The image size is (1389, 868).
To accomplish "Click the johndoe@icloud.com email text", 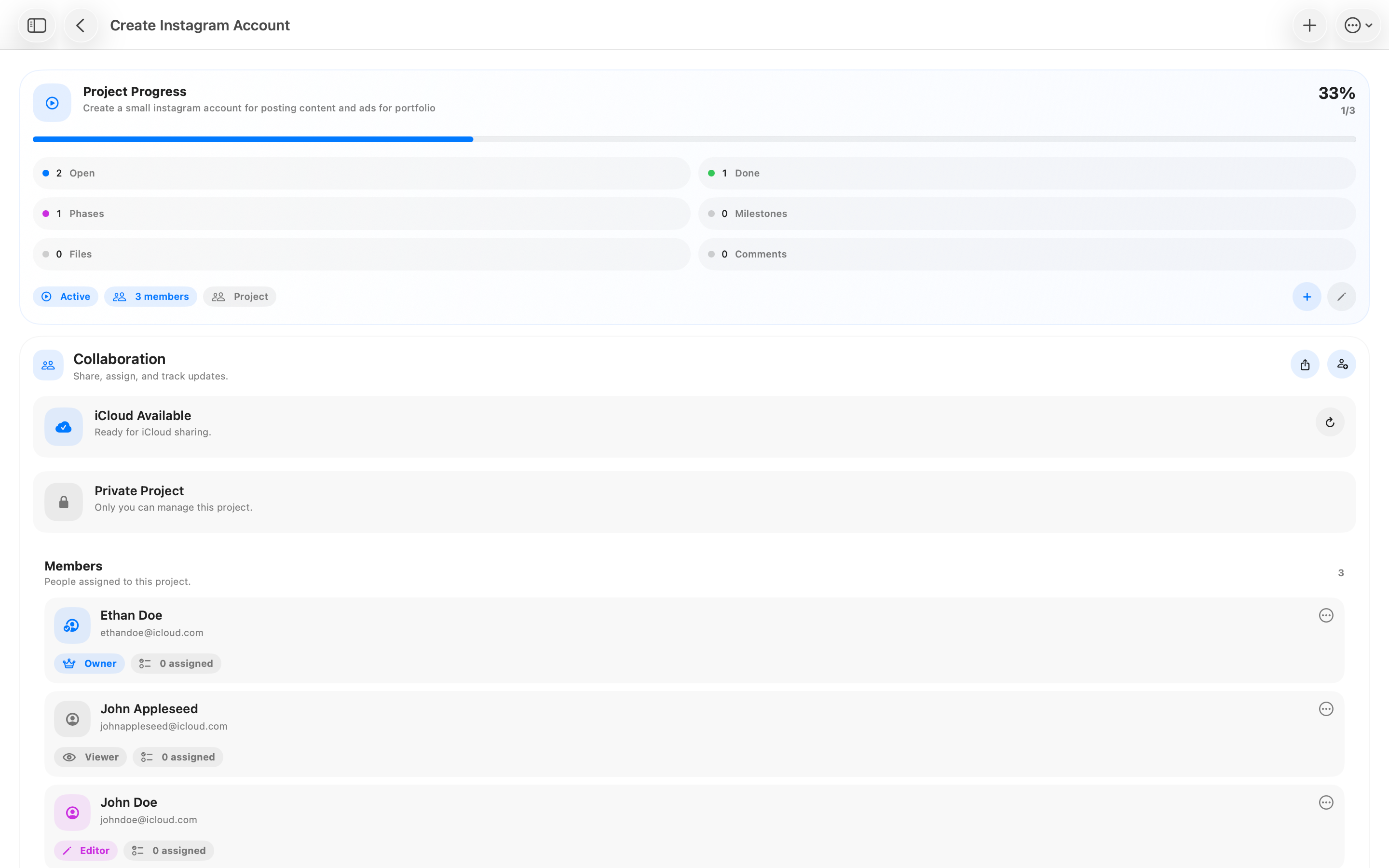I will pos(149,820).
